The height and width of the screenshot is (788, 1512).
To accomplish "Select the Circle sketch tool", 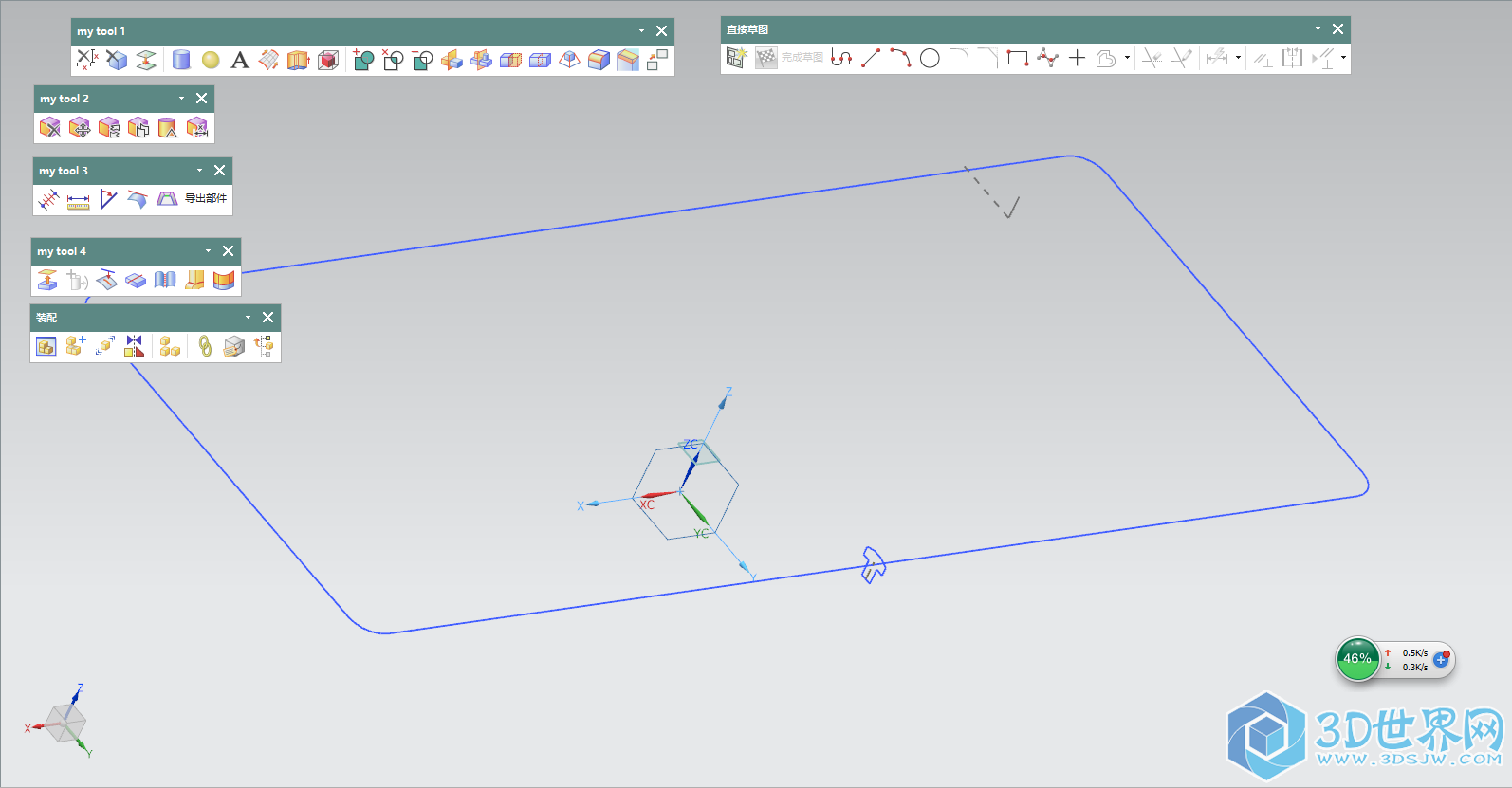I will pyautogui.click(x=930, y=58).
